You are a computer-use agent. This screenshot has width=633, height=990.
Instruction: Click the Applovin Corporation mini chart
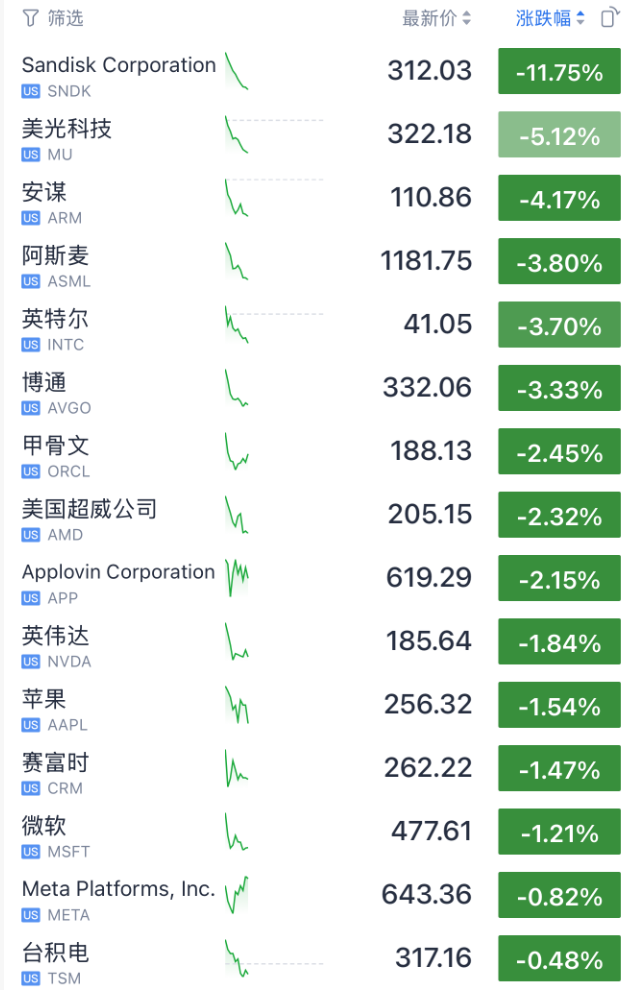pyautogui.click(x=236, y=579)
